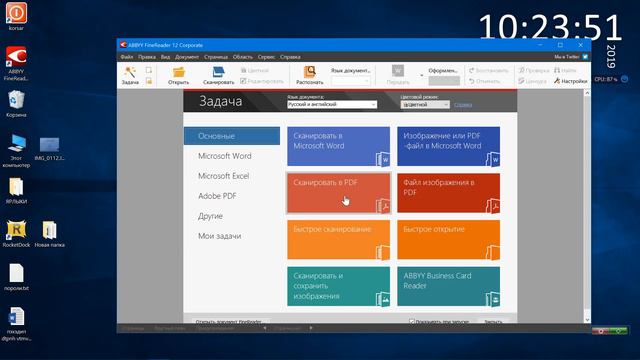The height and width of the screenshot is (360, 640).
Task: Open the Файл menu
Action: (x=127, y=57)
